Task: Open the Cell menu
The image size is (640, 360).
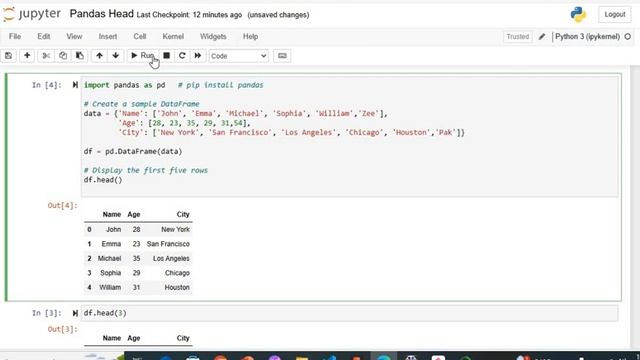Action: coord(140,37)
